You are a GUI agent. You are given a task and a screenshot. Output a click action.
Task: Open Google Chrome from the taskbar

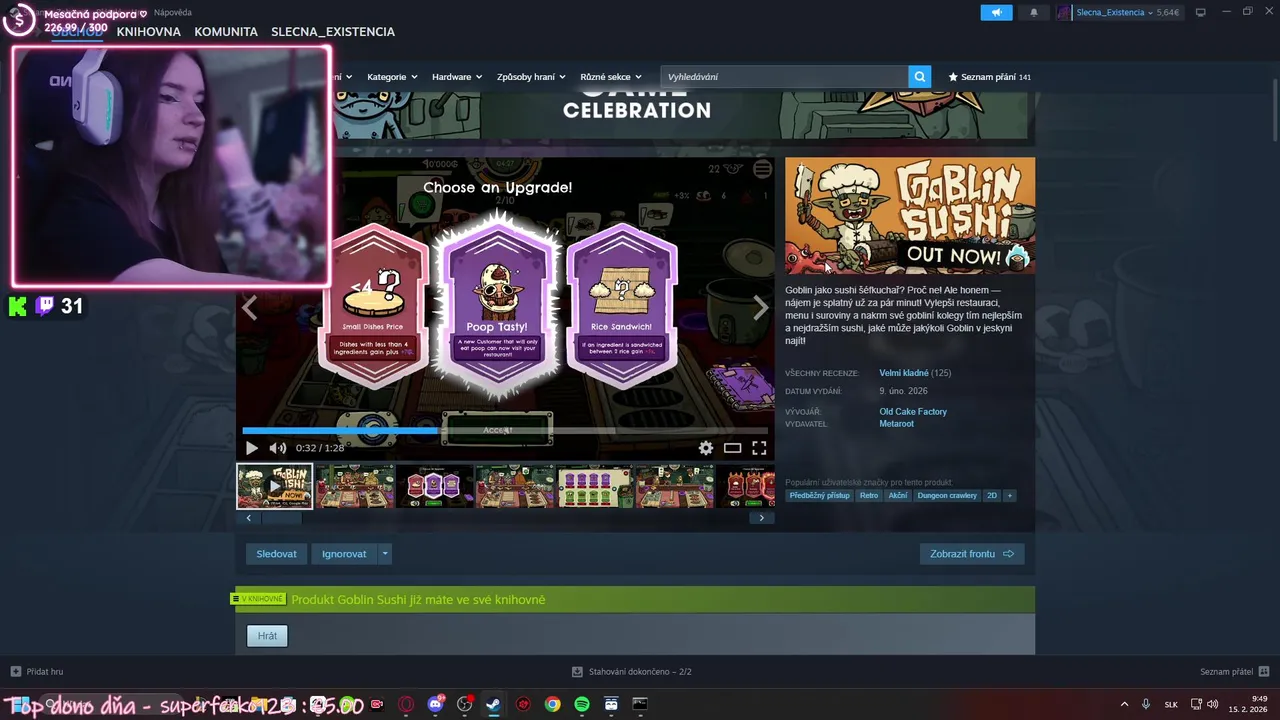click(552, 704)
